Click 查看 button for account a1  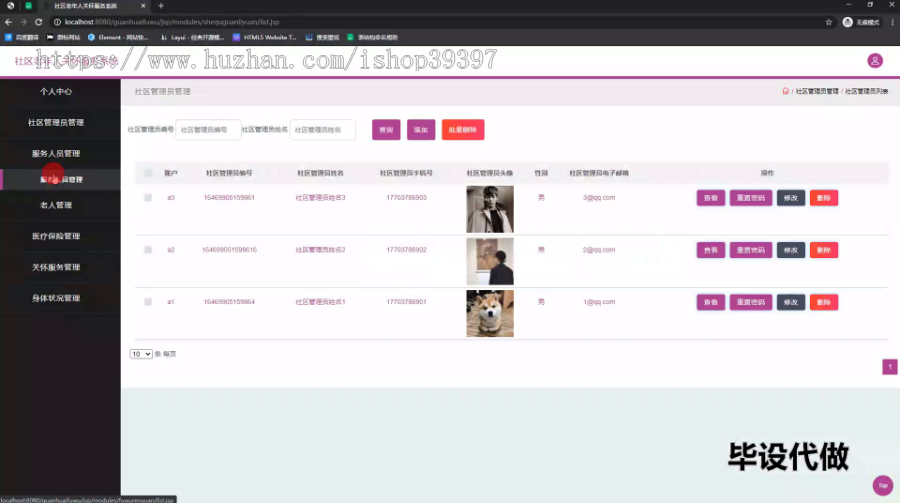coord(711,303)
